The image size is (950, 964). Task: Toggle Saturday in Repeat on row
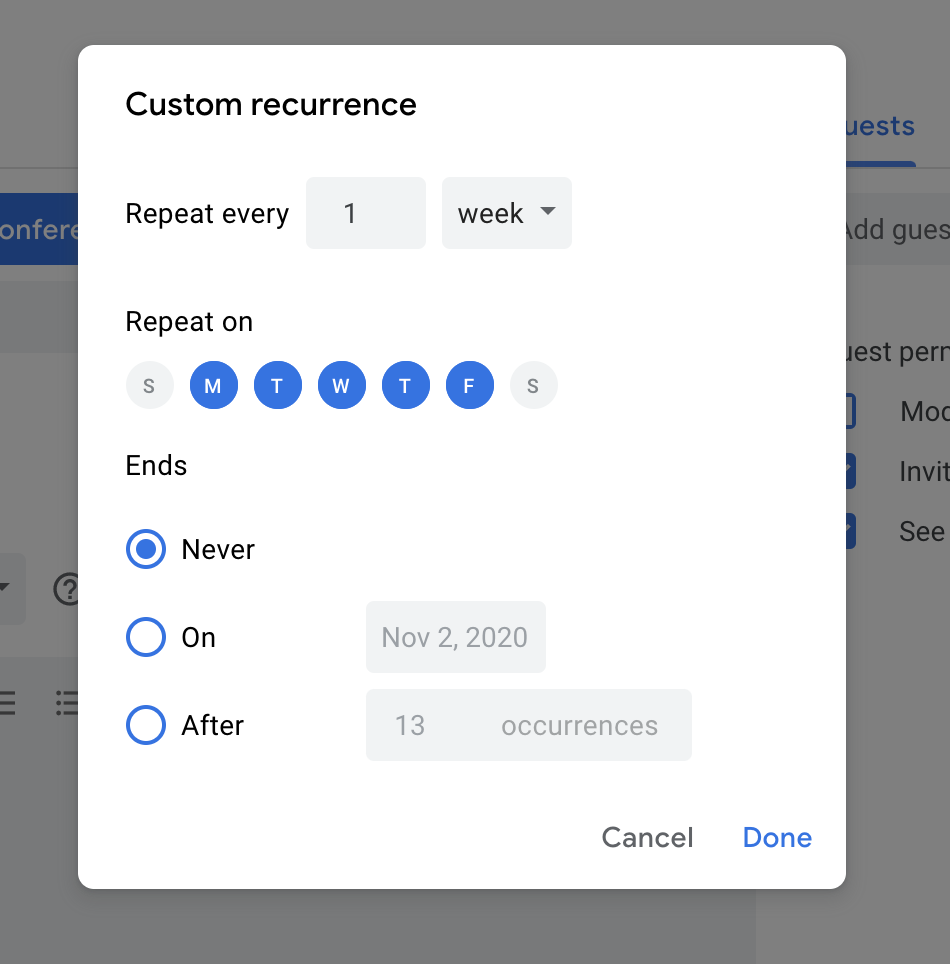[x=533, y=385]
